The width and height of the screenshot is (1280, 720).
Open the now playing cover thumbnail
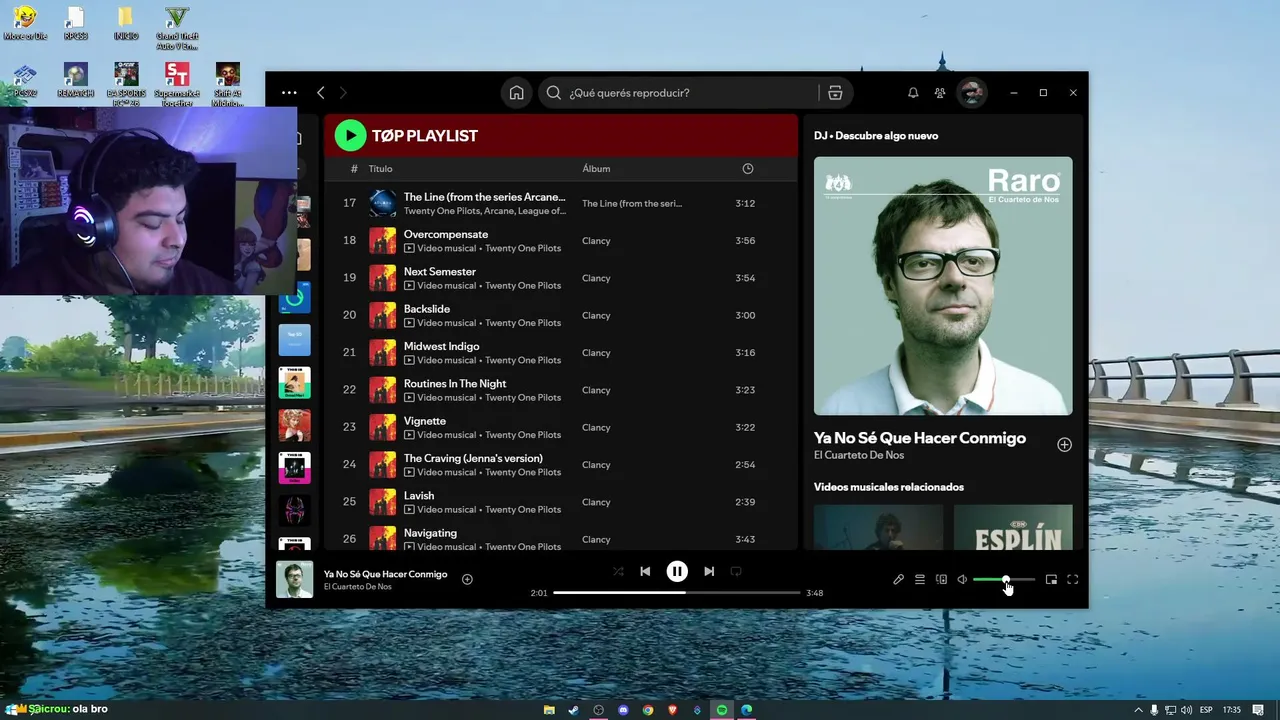click(x=294, y=580)
